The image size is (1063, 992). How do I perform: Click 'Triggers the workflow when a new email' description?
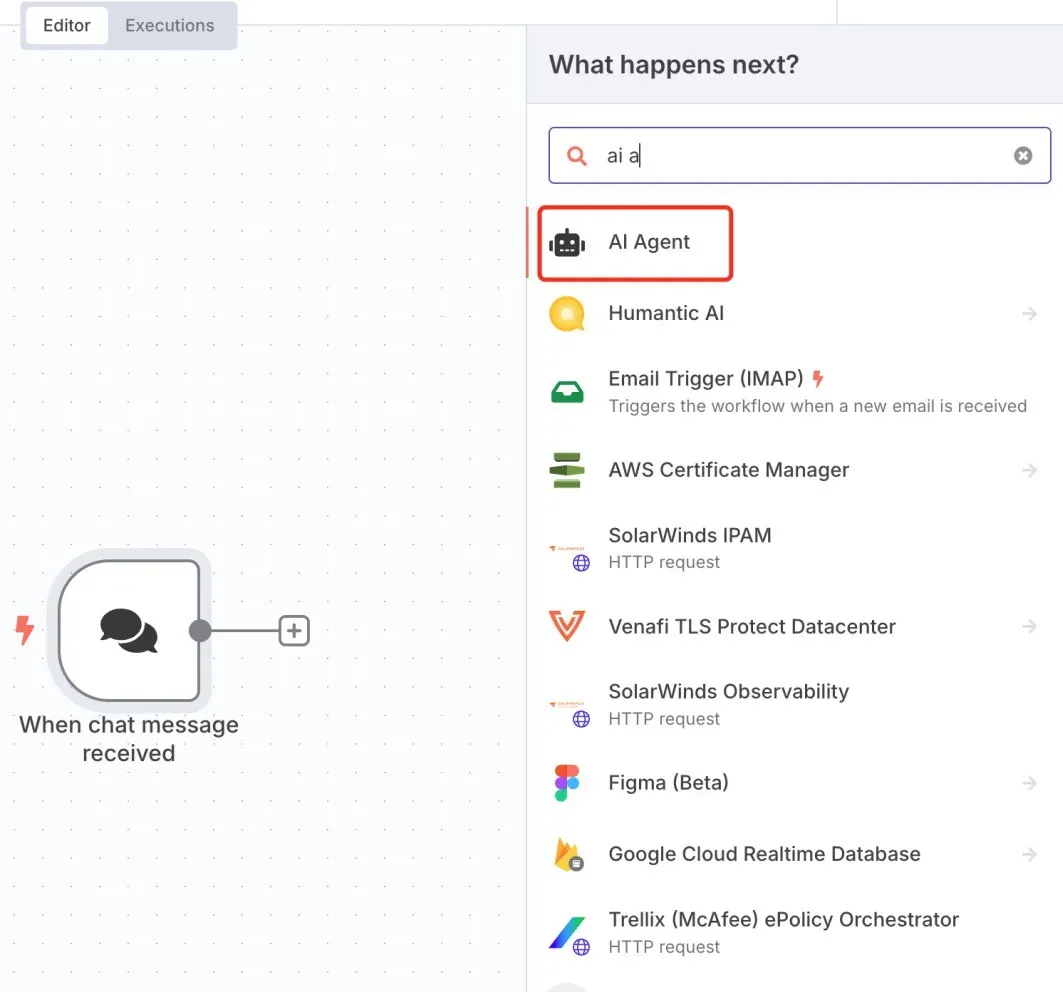[818, 406]
